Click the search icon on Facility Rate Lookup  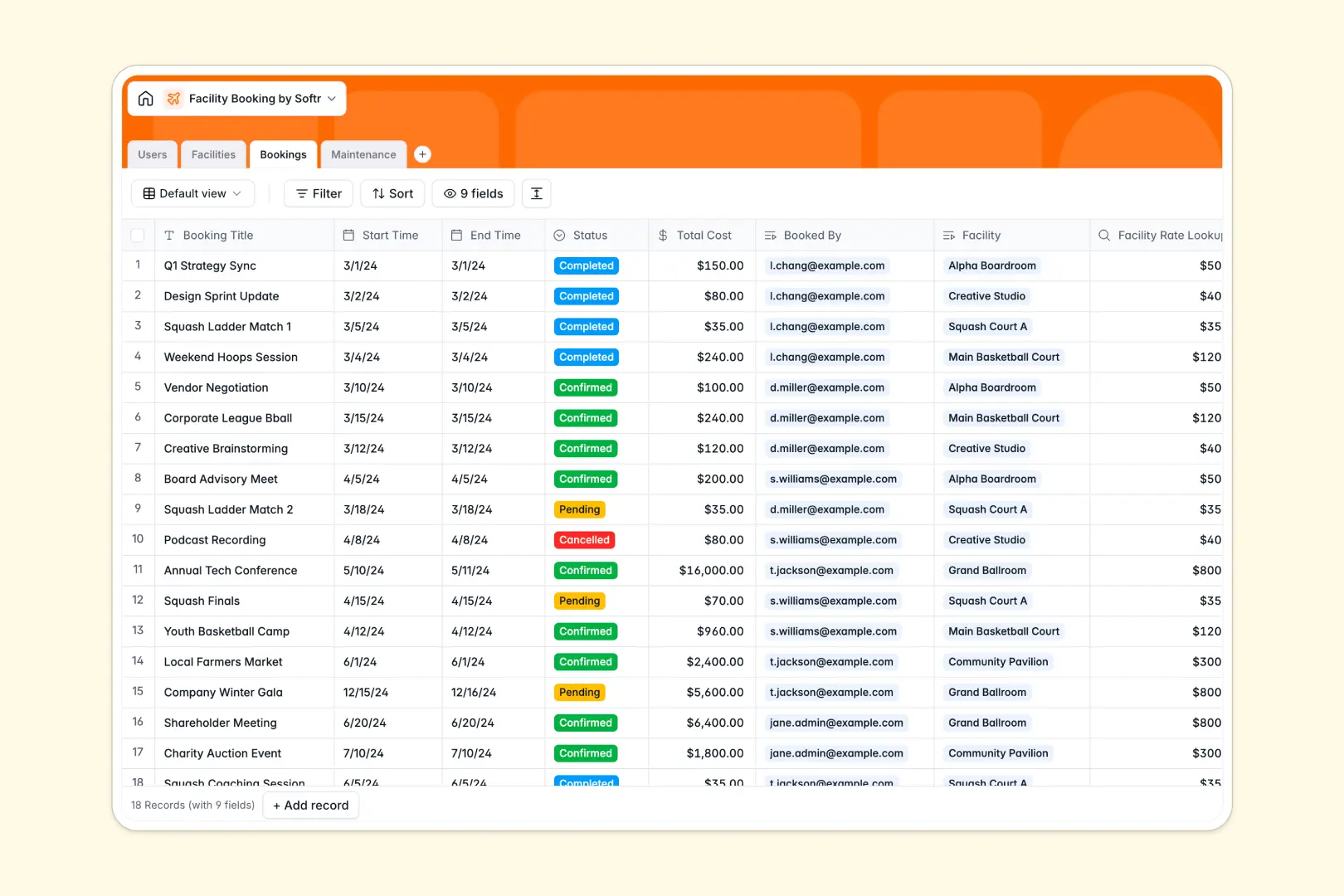[1103, 235]
